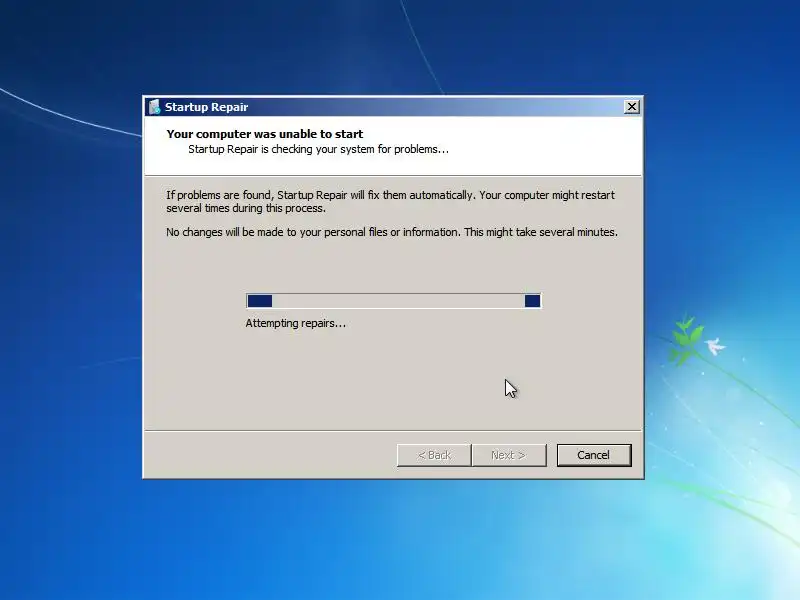Click the 'No changes will be made' sentence
The height and width of the screenshot is (600, 800).
[392, 232]
